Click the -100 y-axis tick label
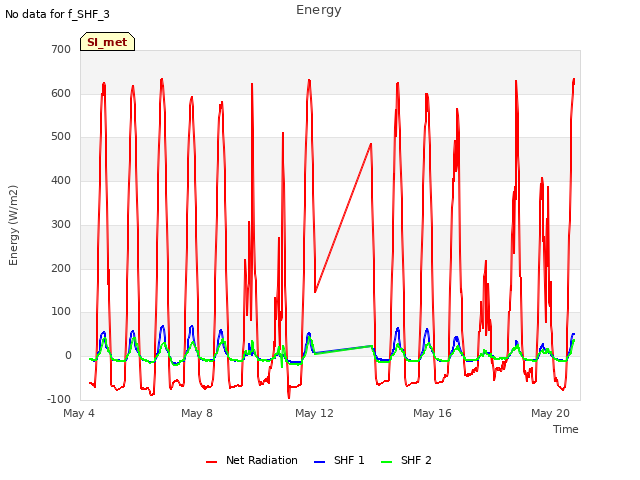The image size is (640, 480). [x=59, y=399]
